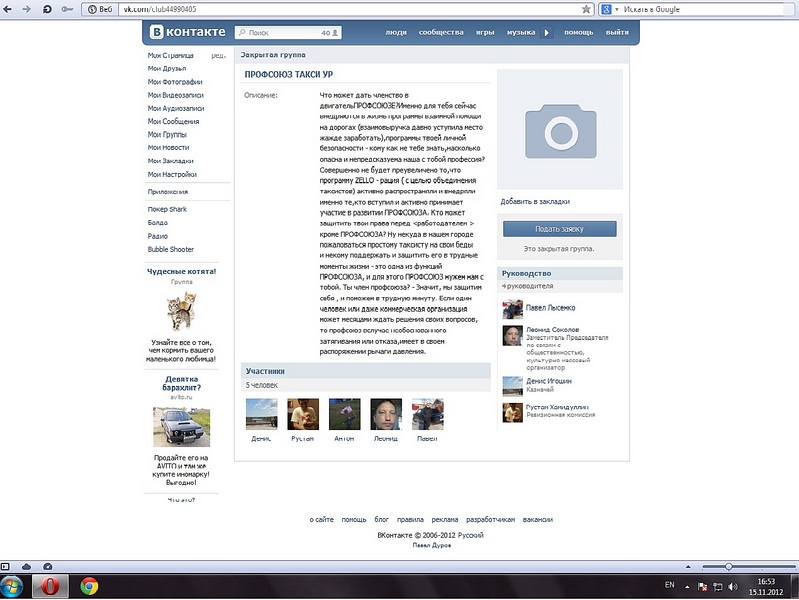Open Павел Лысенко's profile
The image size is (799, 600).
click(x=550, y=308)
